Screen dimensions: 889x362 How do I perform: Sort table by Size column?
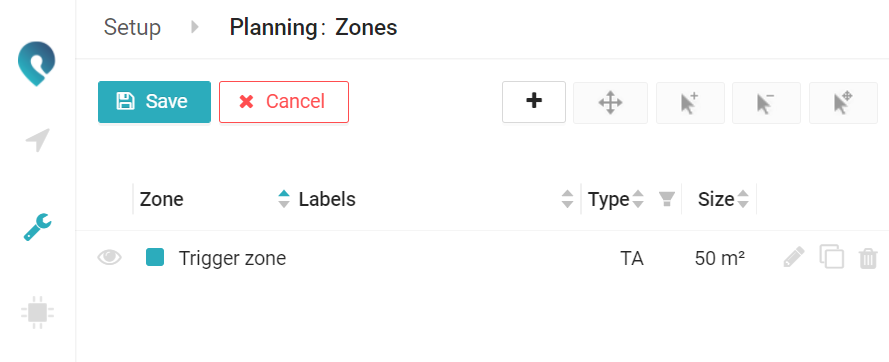tap(743, 199)
